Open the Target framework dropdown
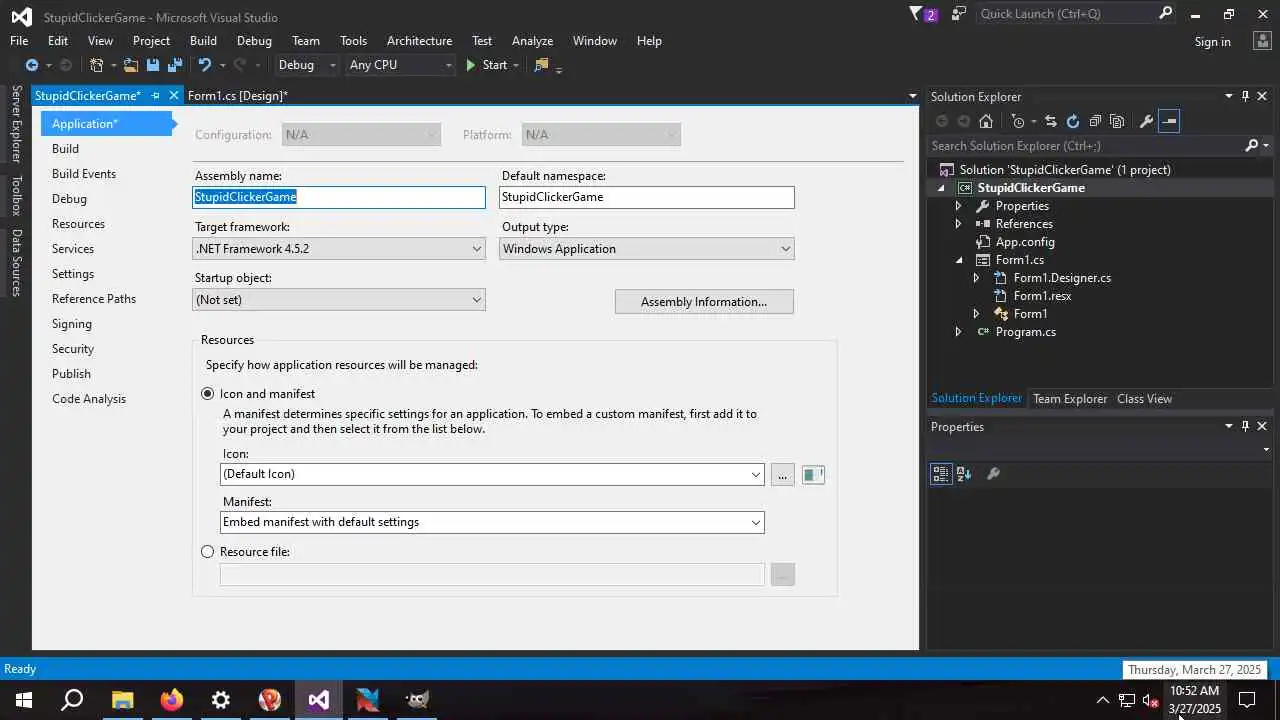Image resolution: width=1280 pixels, height=720 pixels. [x=339, y=249]
